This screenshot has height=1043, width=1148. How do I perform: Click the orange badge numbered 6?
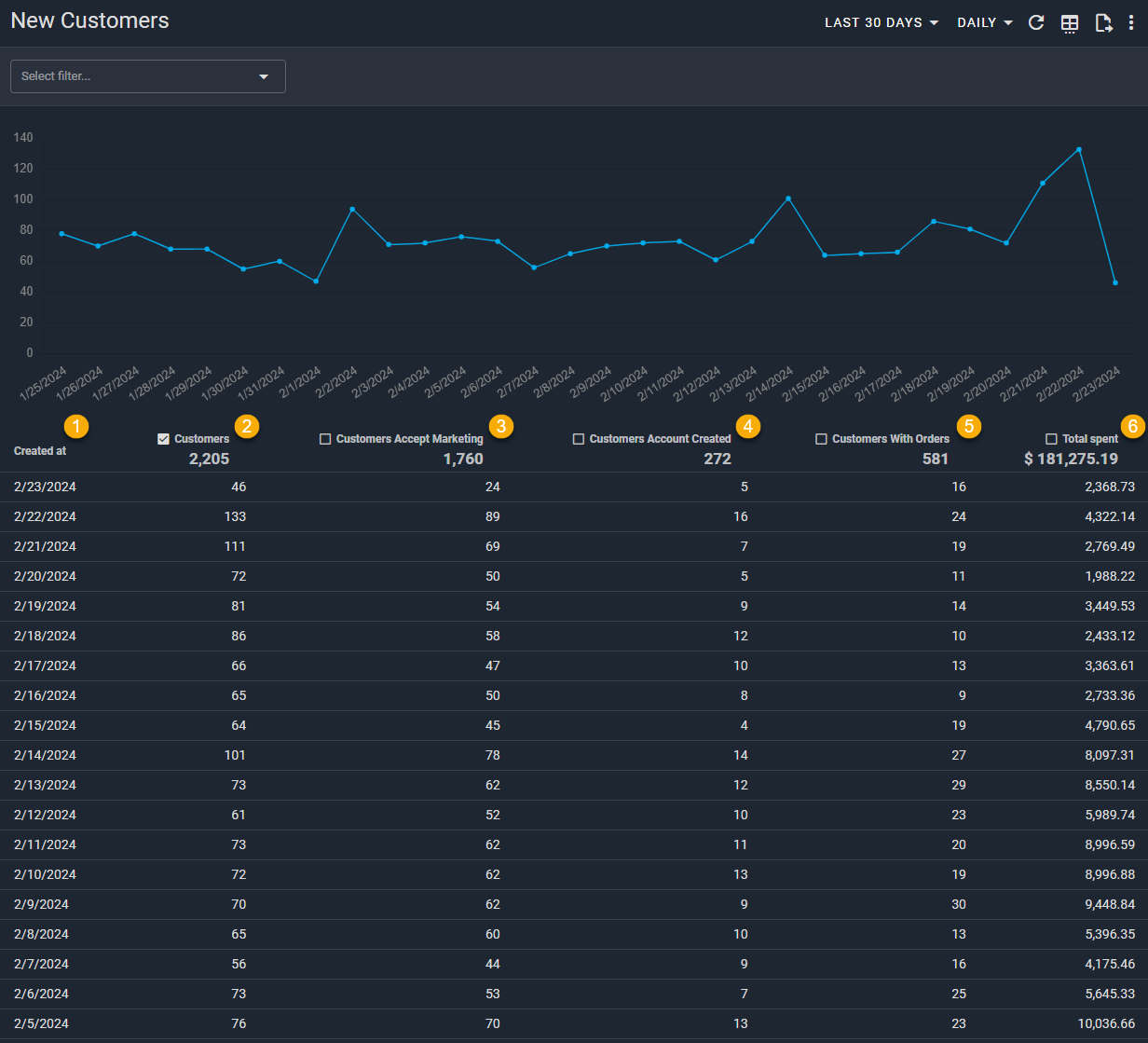(1133, 427)
